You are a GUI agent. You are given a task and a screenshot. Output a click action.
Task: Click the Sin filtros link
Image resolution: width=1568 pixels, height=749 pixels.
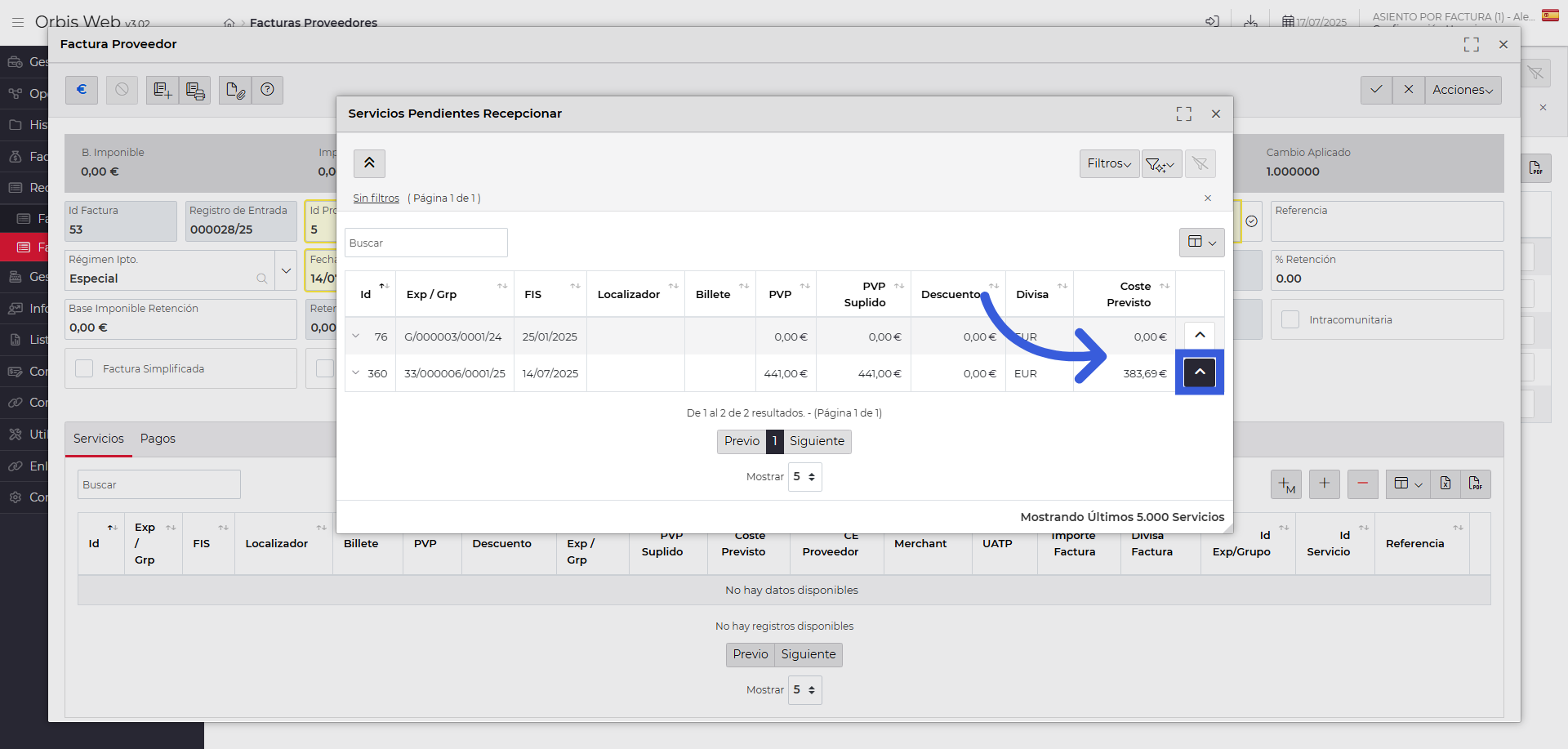(376, 198)
